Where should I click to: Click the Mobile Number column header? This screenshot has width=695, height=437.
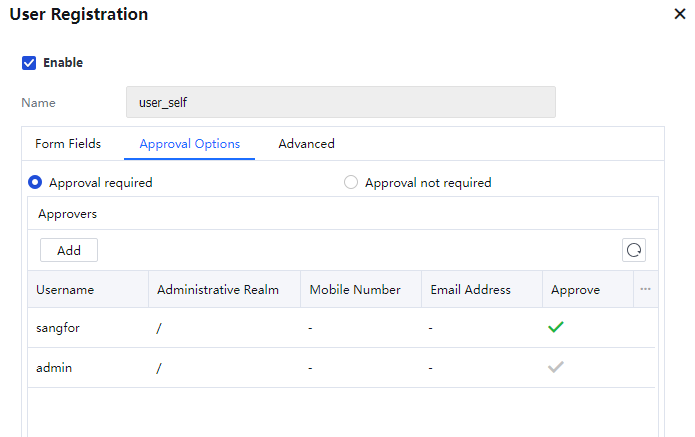[355, 290]
